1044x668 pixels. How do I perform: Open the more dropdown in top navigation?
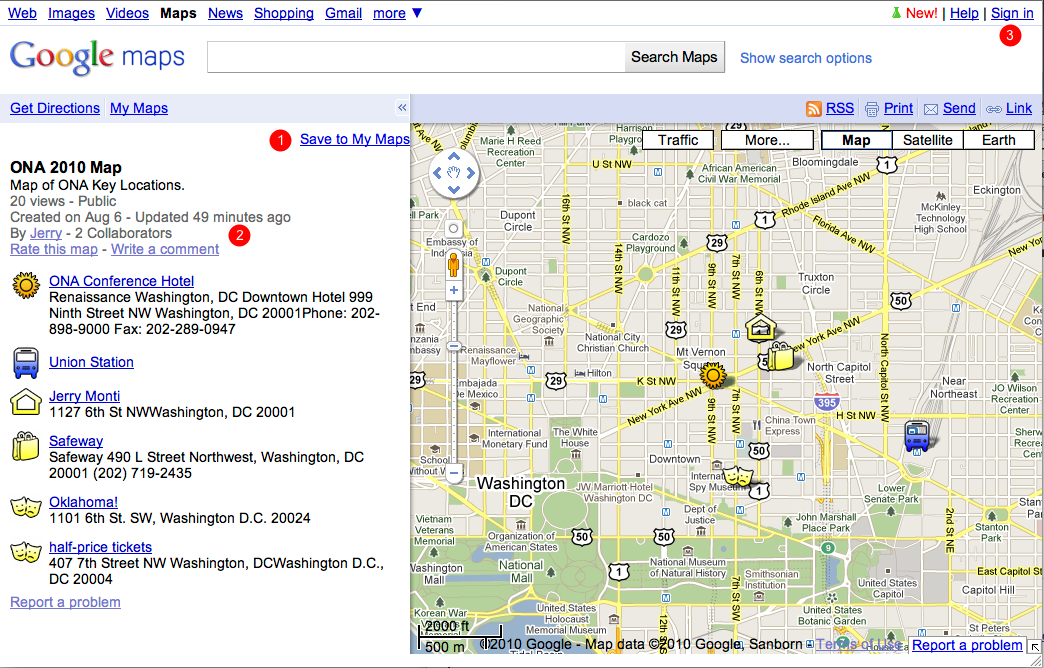pos(397,13)
